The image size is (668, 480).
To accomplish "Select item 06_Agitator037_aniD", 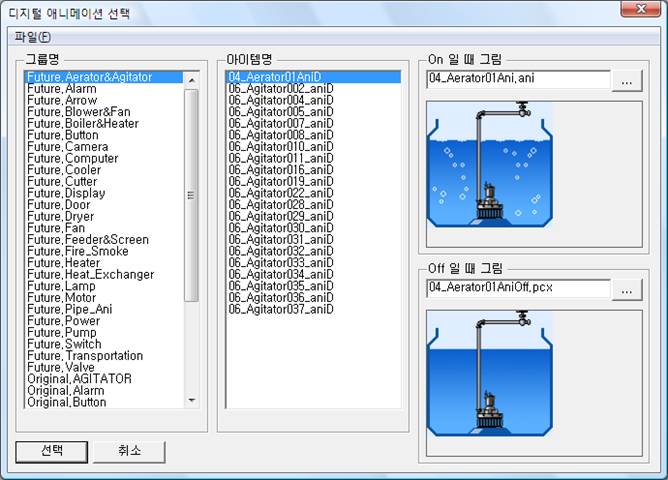I will click(x=313, y=309).
